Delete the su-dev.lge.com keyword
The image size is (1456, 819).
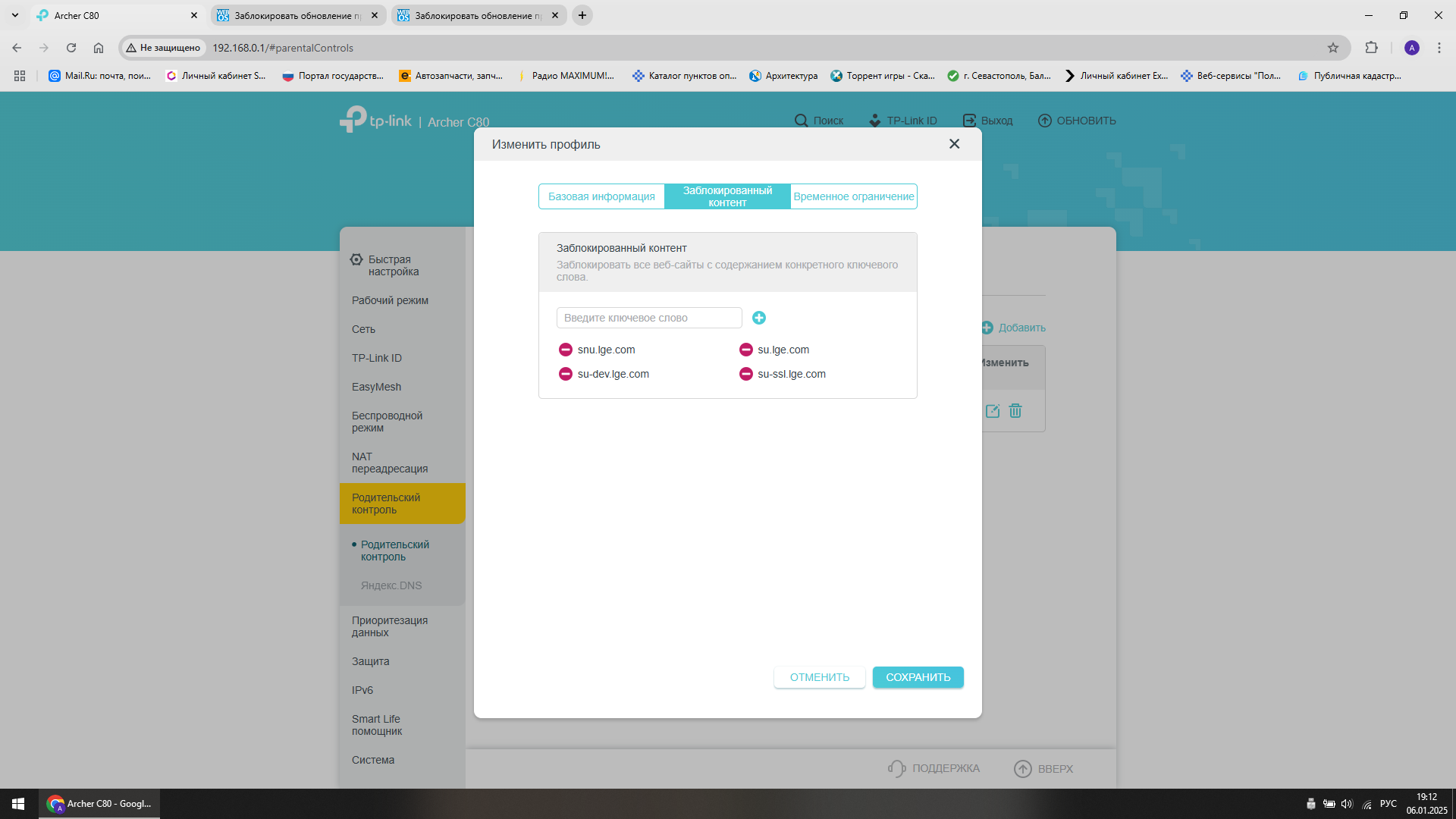tap(565, 374)
